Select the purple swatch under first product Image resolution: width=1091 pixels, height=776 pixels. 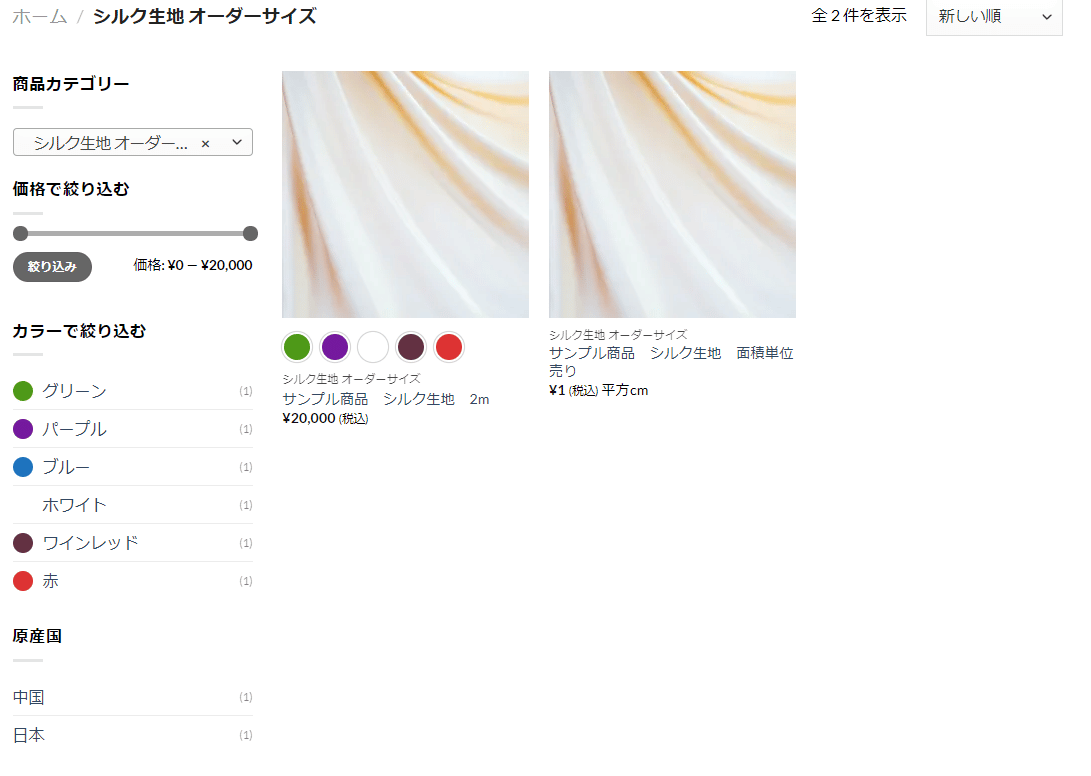coord(335,347)
